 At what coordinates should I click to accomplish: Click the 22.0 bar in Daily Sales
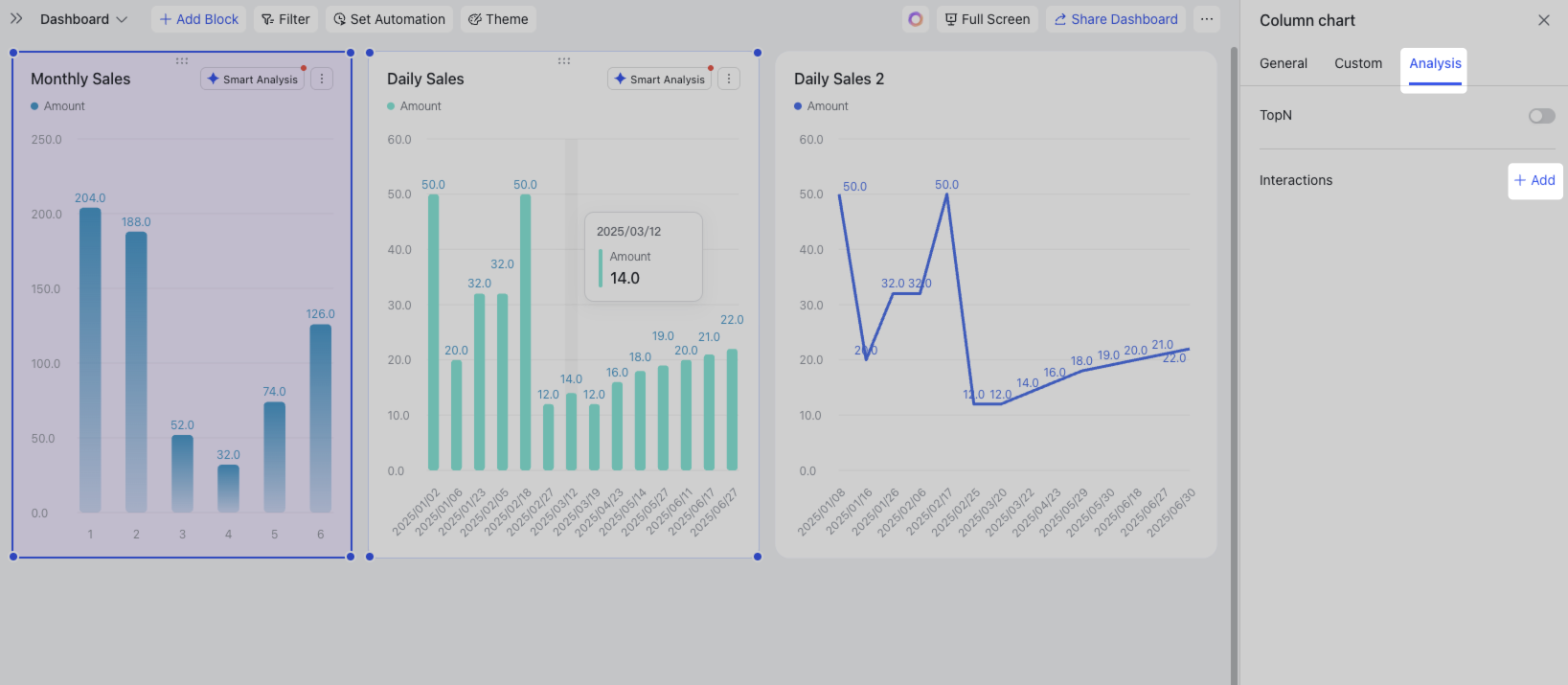pyautogui.click(x=732, y=409)
